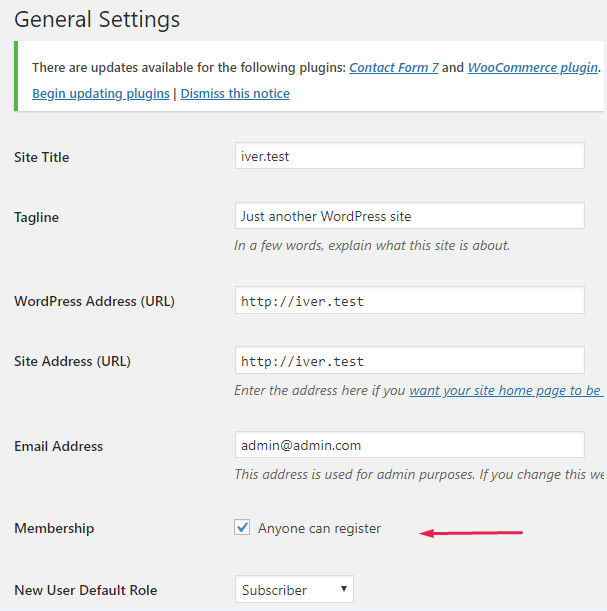Open the WooCommerce plugin link
Image resolution: width=607 pixels, height=611 pixels.
tap(533, 68)
